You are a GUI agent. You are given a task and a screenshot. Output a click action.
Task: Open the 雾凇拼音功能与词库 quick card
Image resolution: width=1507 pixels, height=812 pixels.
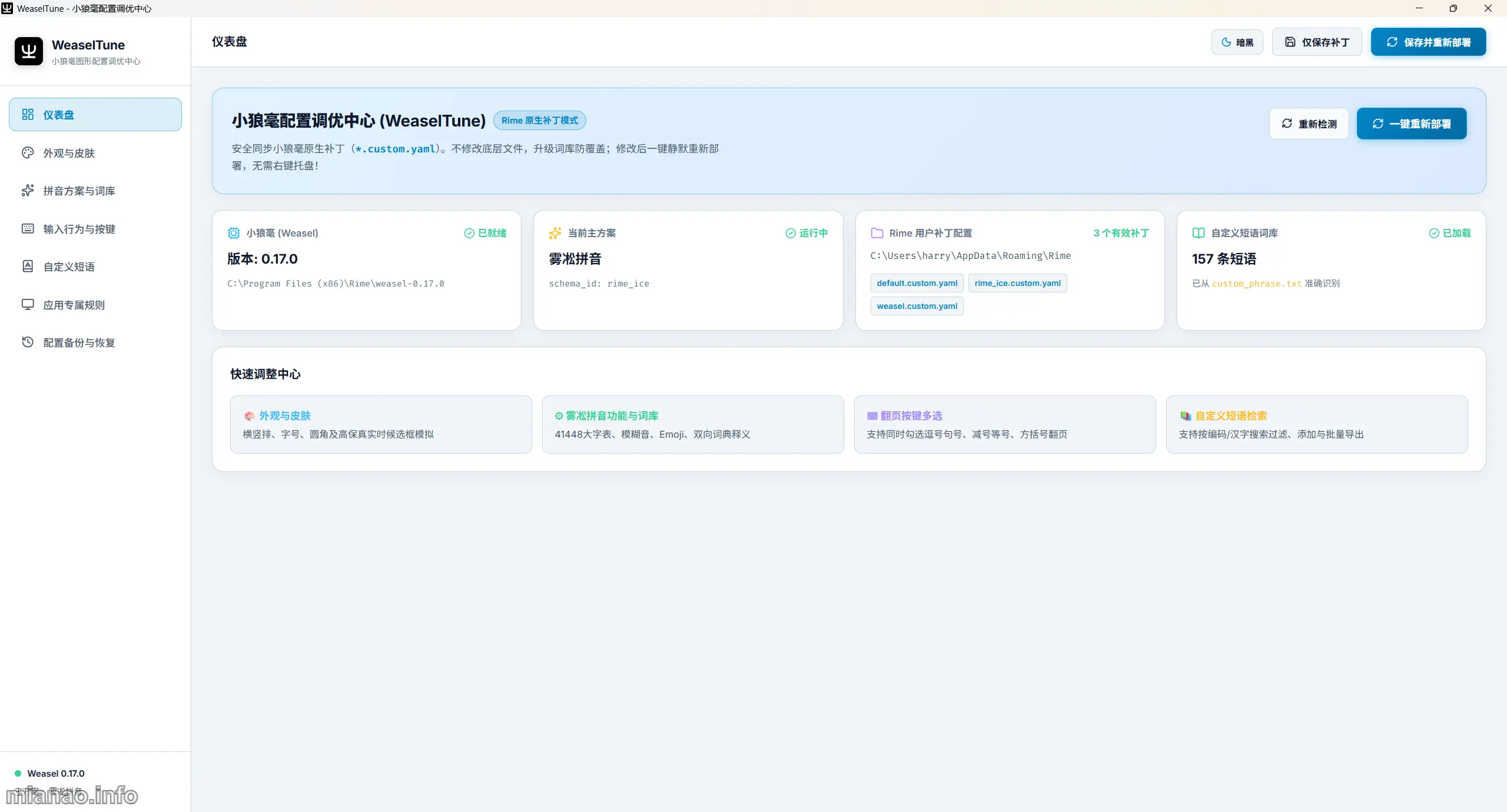693,424
